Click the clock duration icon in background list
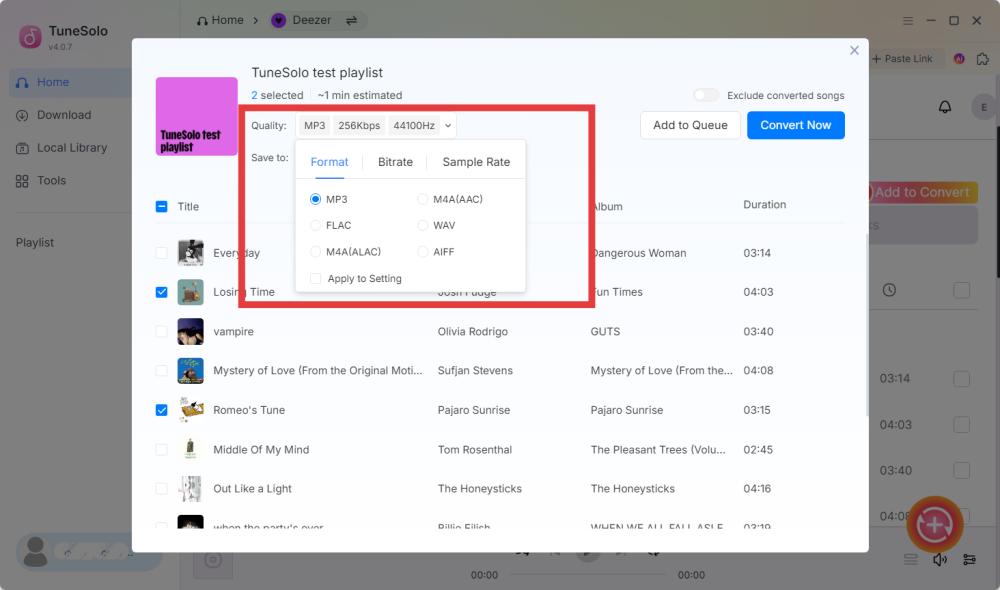Image resolution: width=1000 pixels, height=590 pixels. click(x=889, y=290)
